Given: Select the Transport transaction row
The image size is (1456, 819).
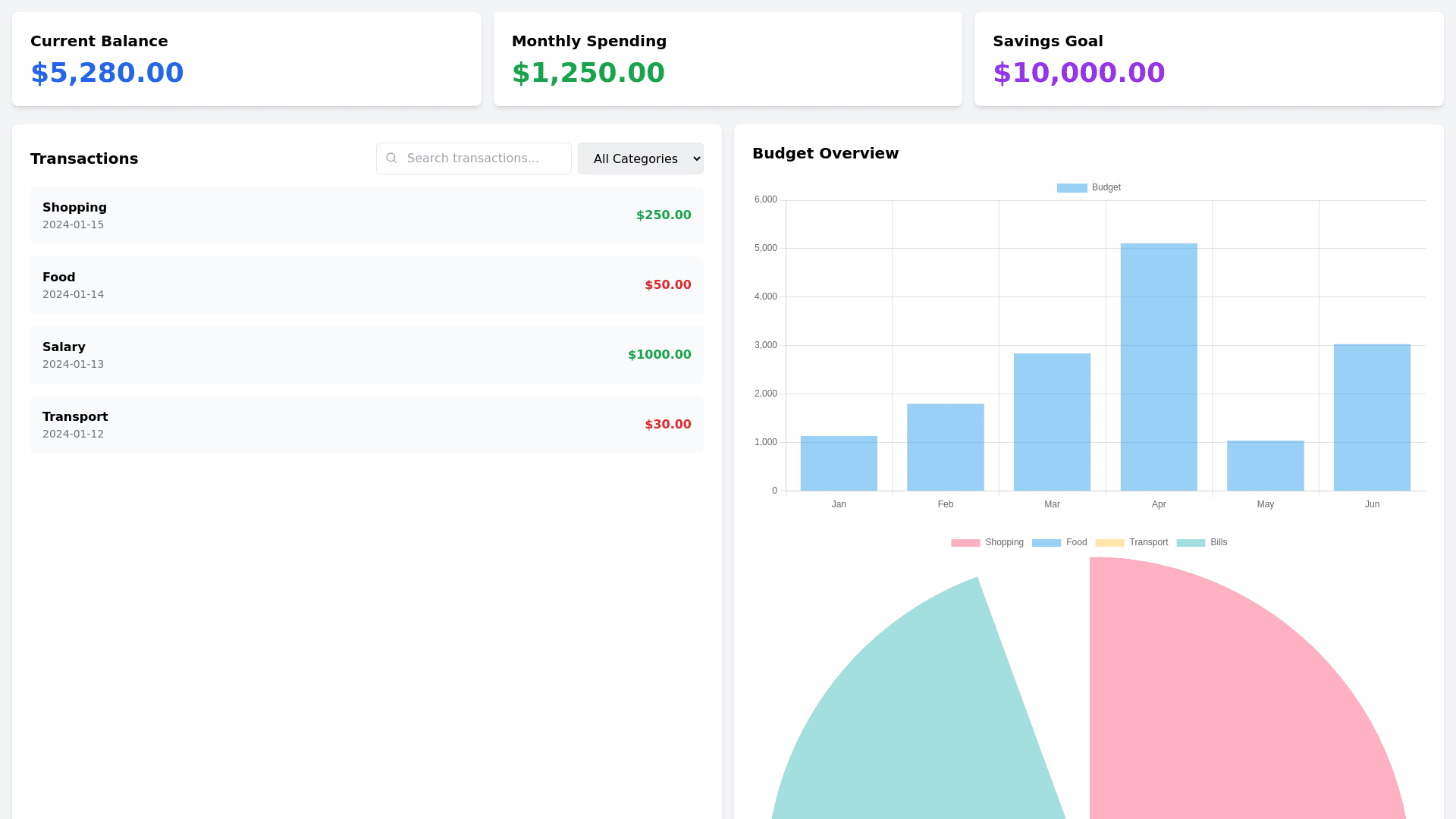Looking at the screenshot, I should tap(366, 425).
